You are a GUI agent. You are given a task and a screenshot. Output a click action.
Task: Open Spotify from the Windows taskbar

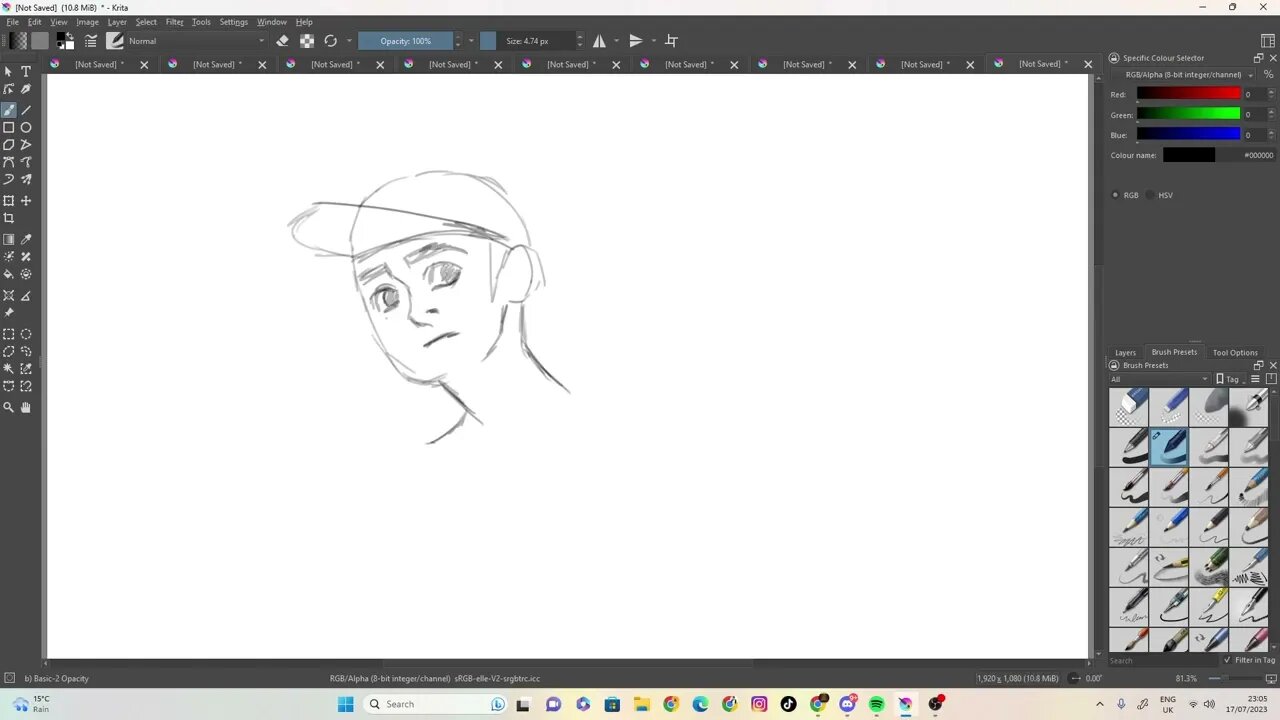pyautogui.click(x=876, y=704)
